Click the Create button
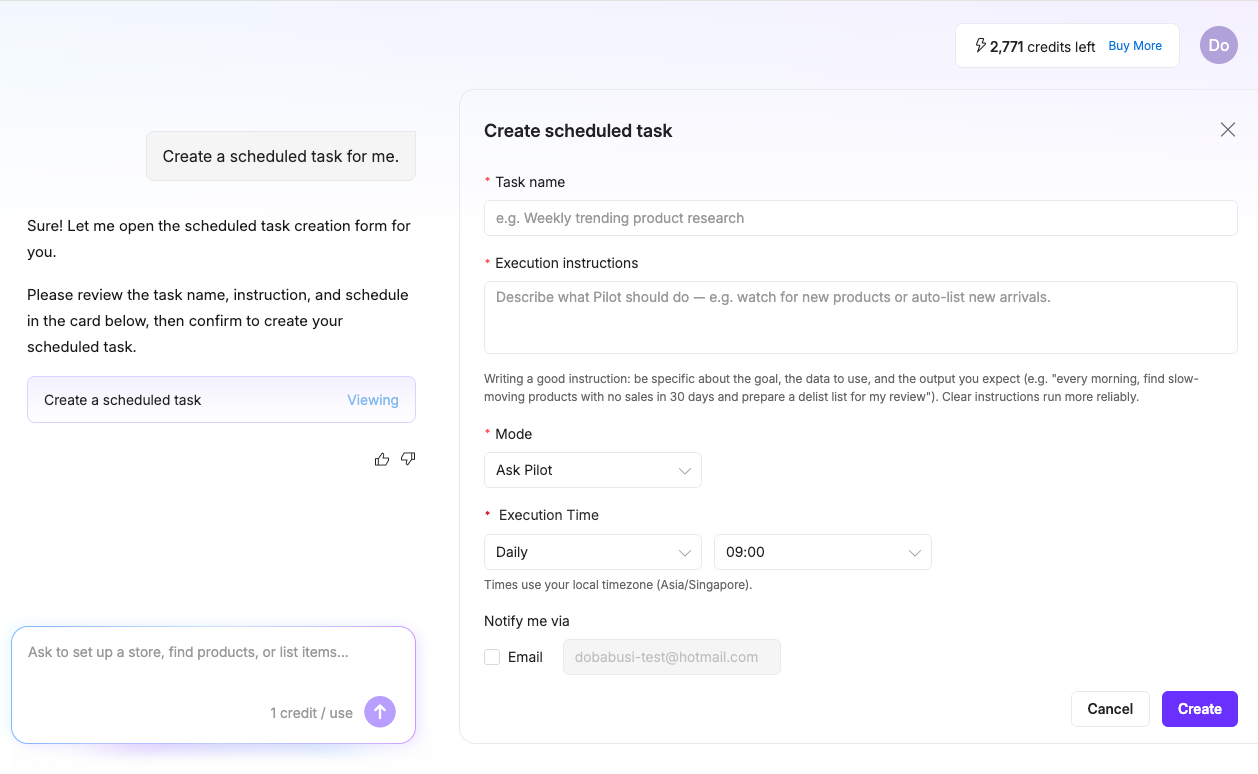 tap(1200, 709)
